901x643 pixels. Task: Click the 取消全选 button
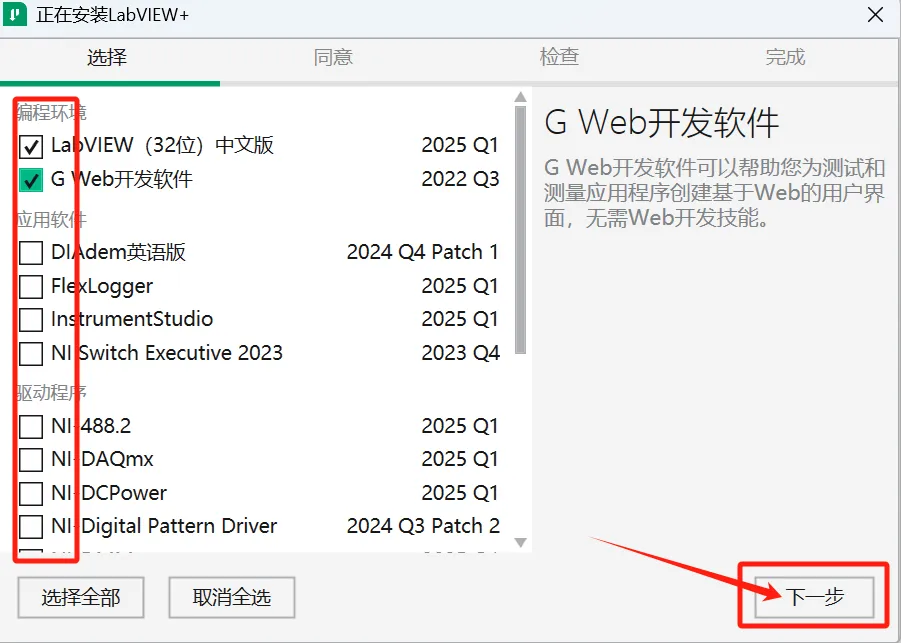click(x=232, y=598)
